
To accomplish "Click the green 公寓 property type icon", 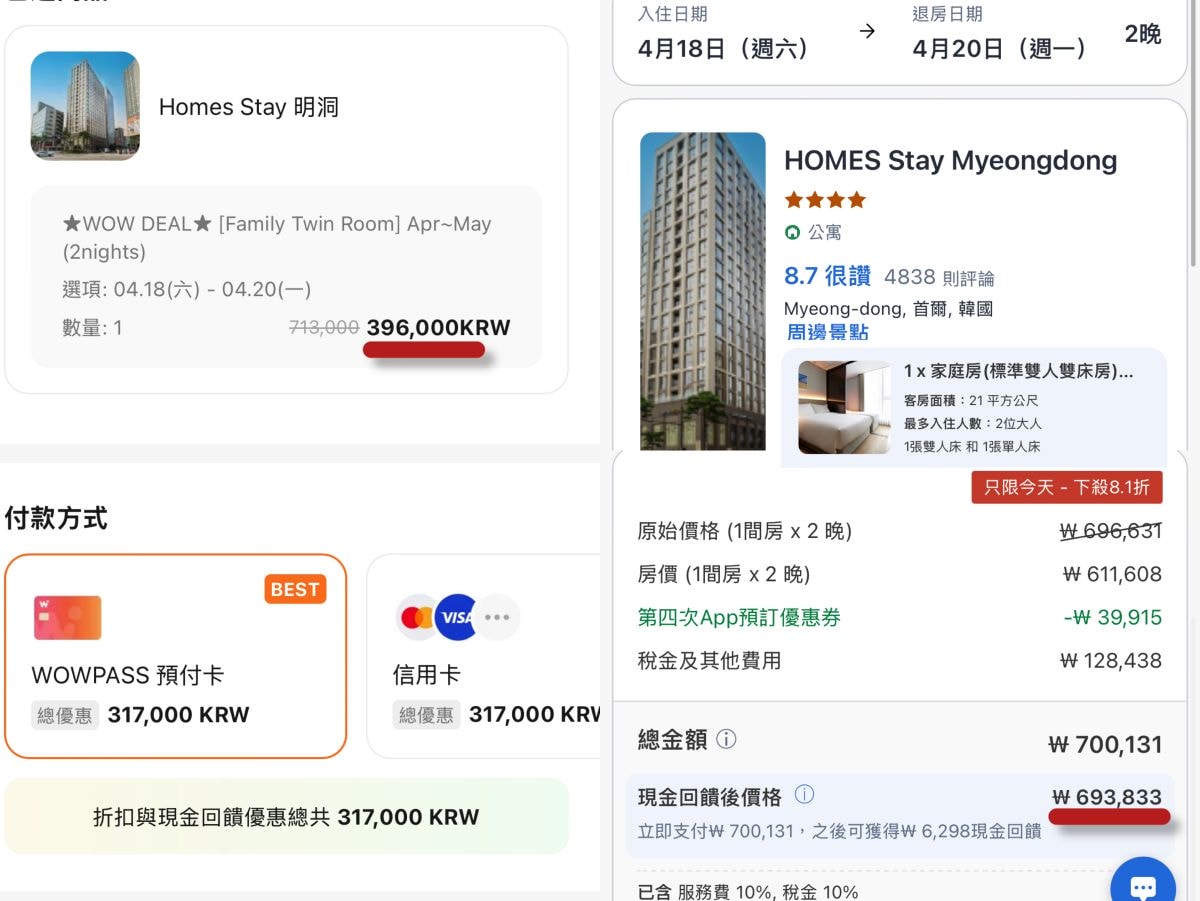I will (793, 232).
